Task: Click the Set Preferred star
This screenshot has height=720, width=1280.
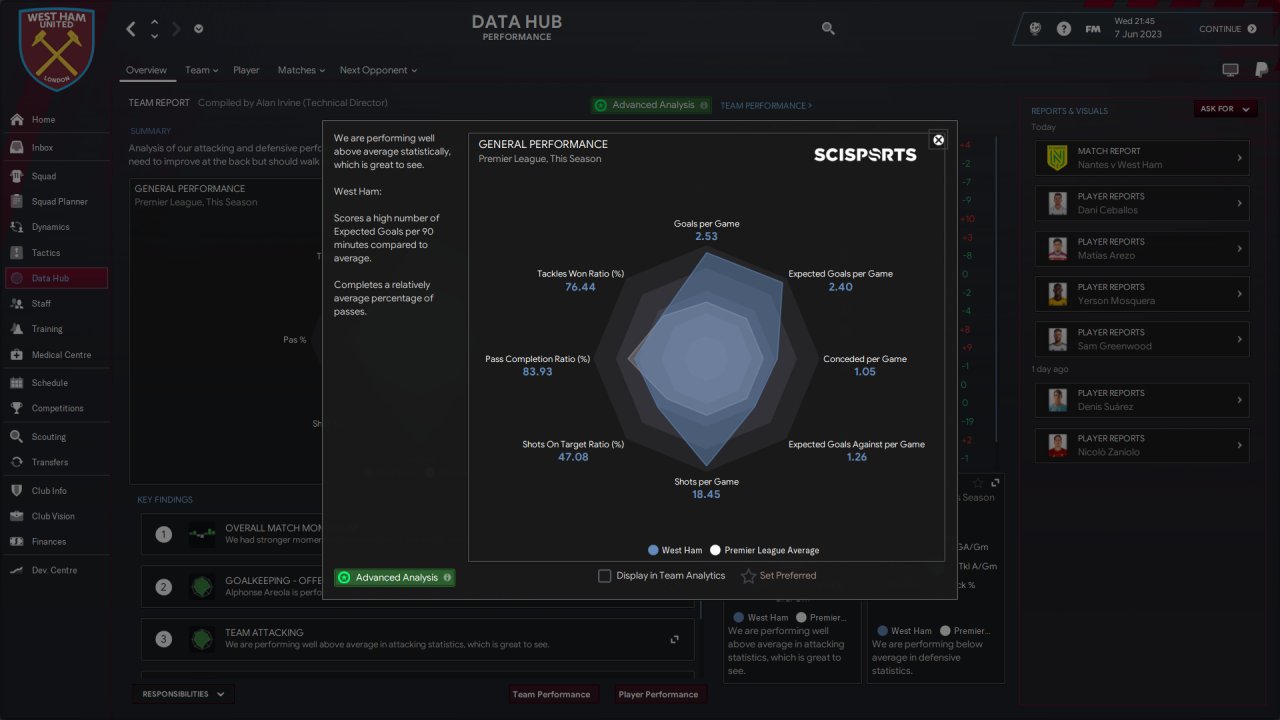Action: pyautogui.click(x=748, y=576)
